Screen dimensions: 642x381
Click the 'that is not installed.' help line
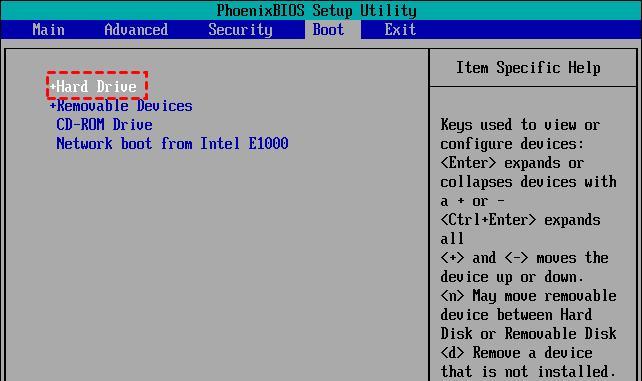tap(528, 371)
